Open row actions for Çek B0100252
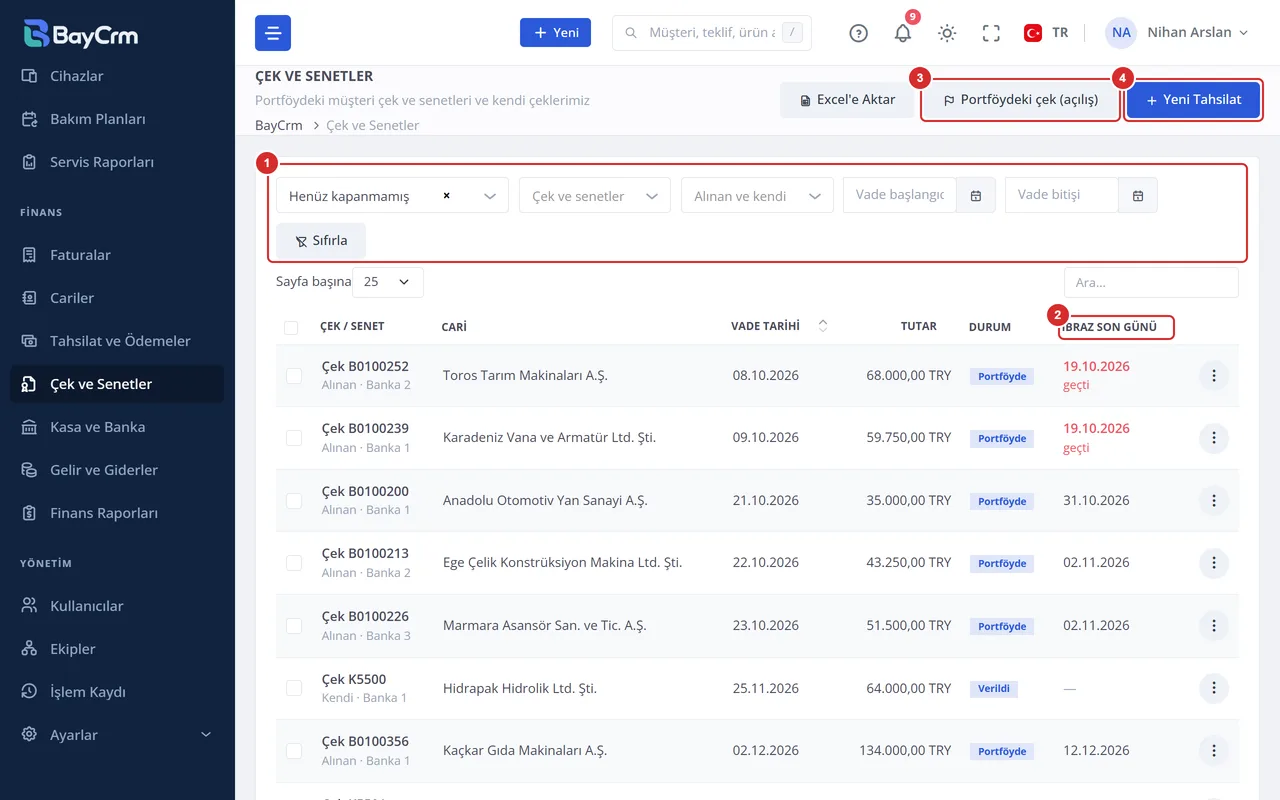1280x800 pixels. point(1213,376)
